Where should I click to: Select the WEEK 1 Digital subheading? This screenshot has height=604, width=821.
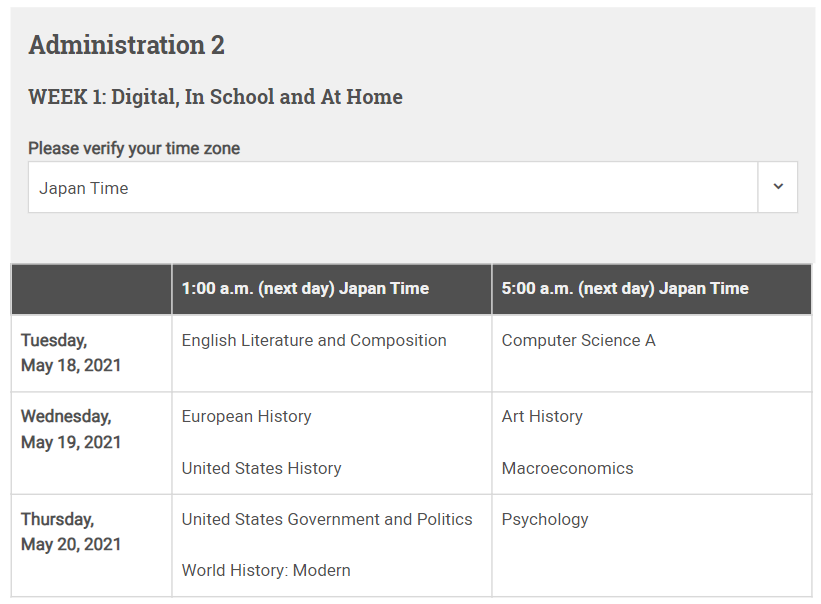(215, 97)
